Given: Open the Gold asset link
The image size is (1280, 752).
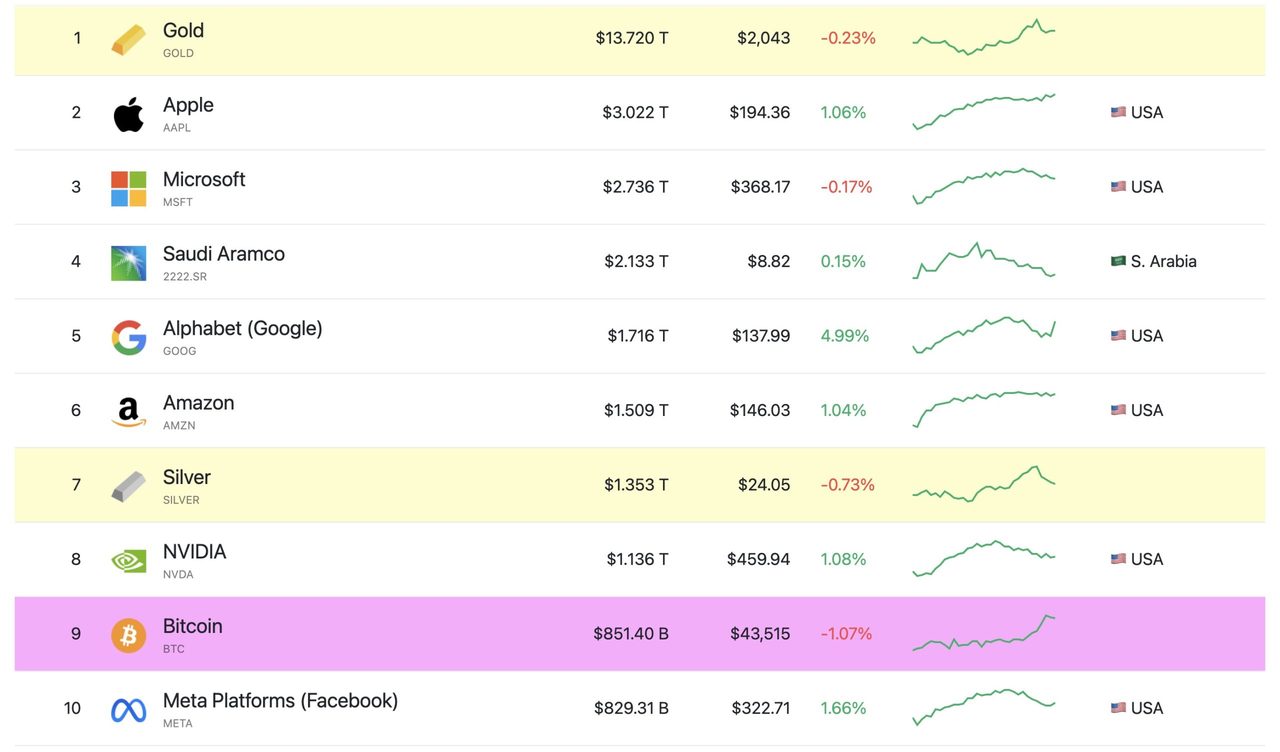Looking at the screenshot, I should coord(183,31).
